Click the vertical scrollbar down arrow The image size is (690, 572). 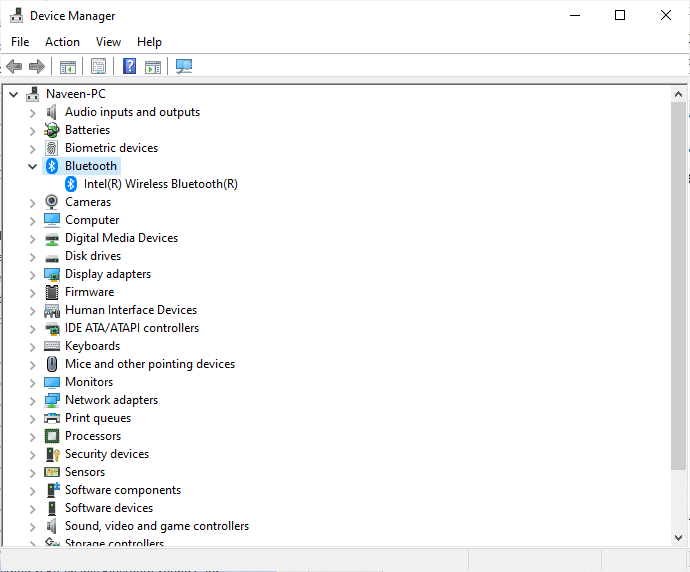click(x=680, y=537)
